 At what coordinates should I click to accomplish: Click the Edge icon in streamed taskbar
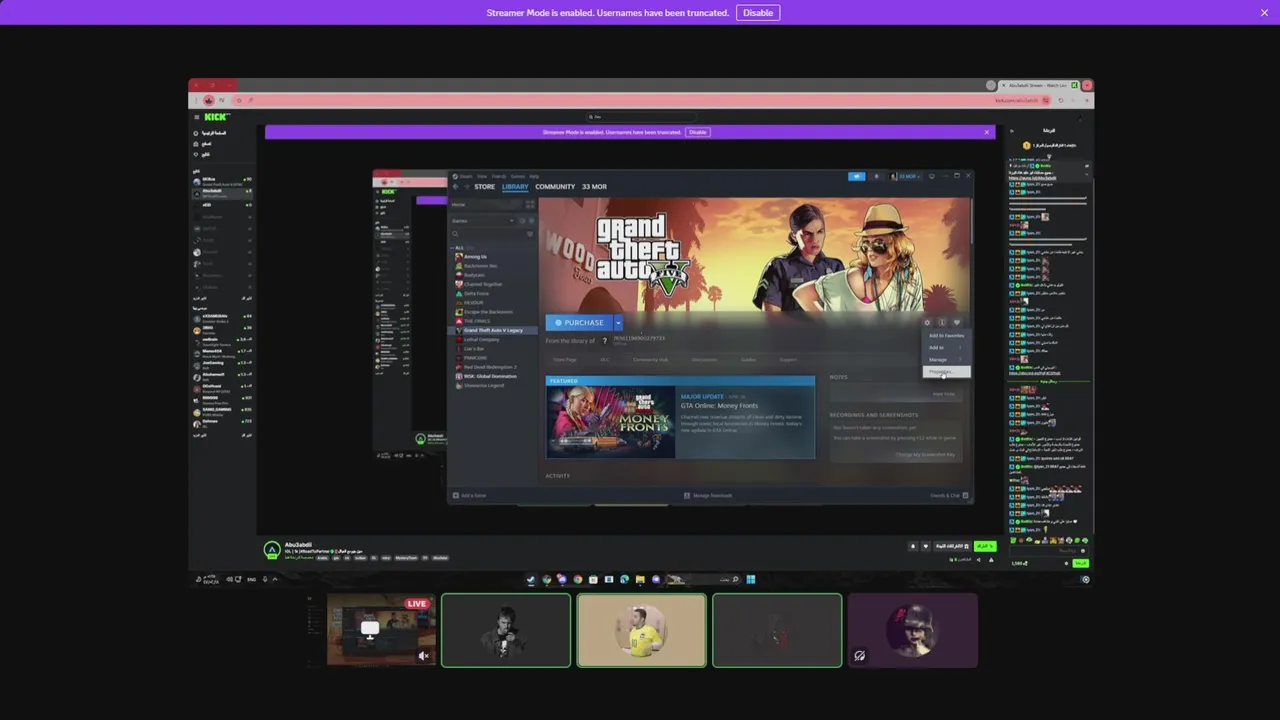click(x=624, y=579)
